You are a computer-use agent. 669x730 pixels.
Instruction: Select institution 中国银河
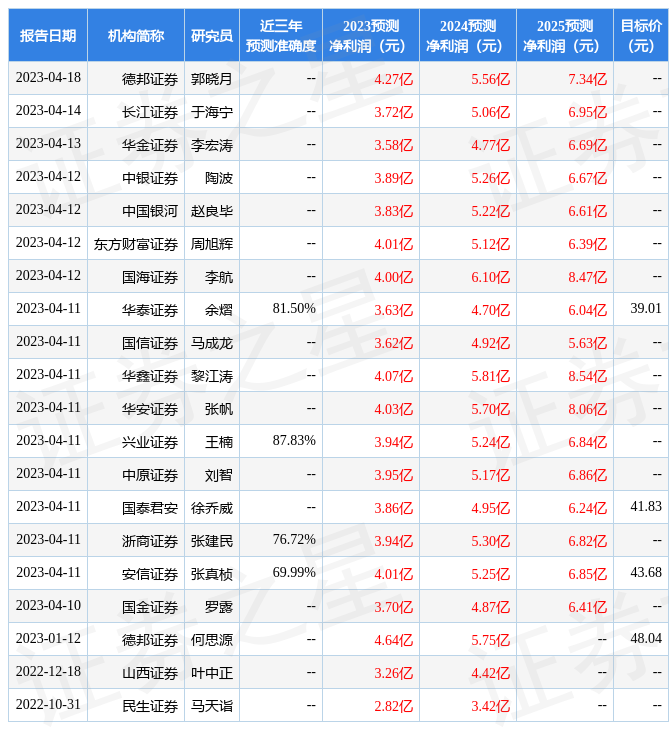pos(150,211)
